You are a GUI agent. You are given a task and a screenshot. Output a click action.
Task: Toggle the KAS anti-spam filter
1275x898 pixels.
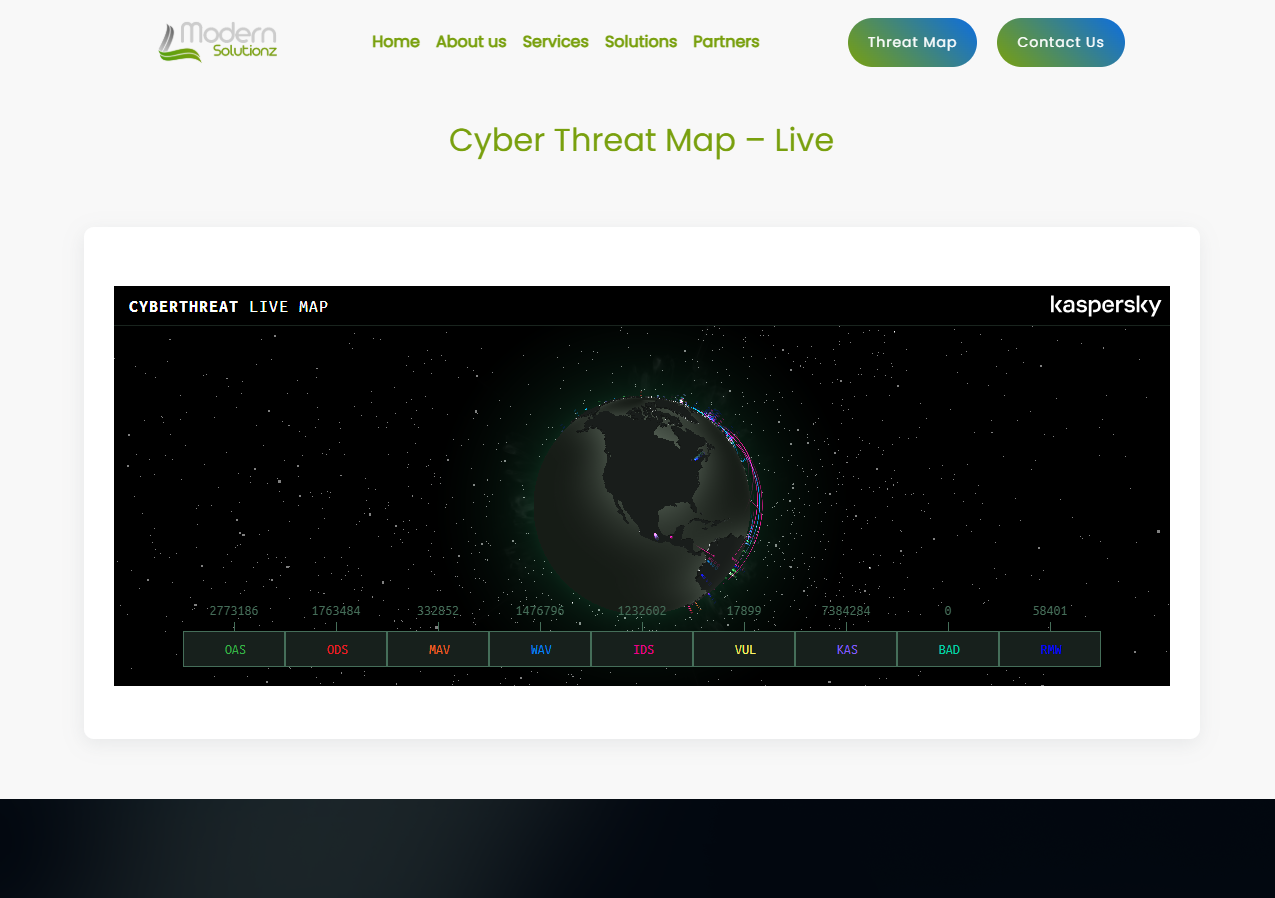pyautogui.click(x=847, y=649)
